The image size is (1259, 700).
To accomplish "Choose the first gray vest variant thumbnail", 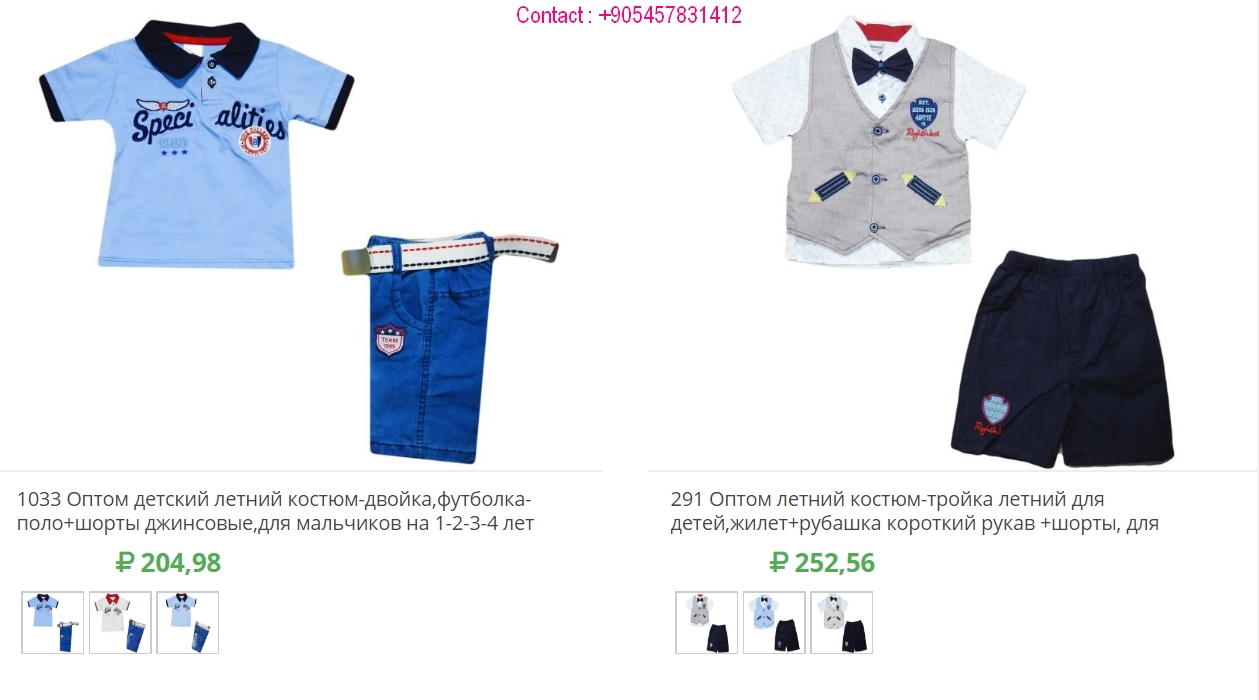I will pos(707,622).
